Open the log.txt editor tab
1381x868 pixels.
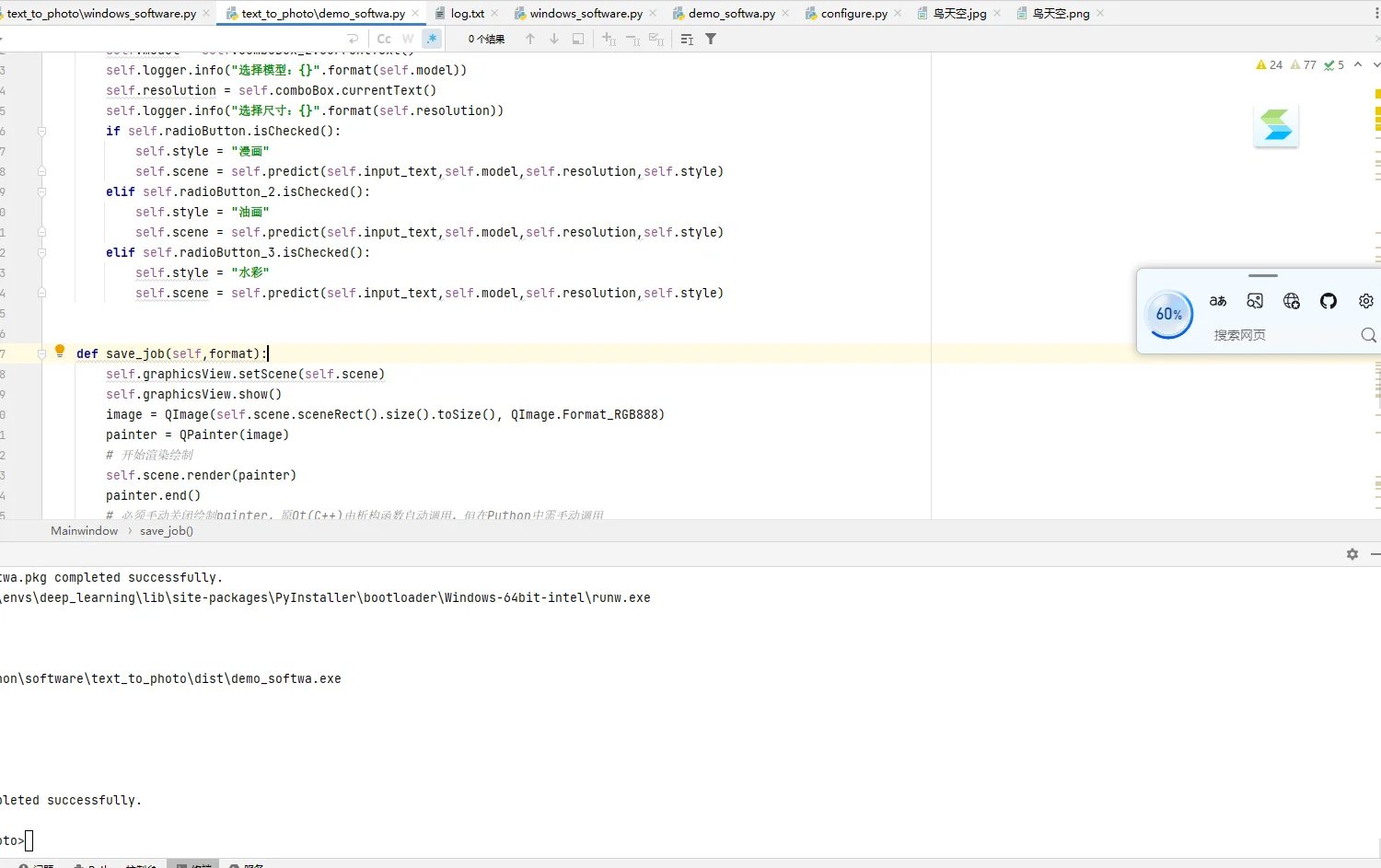pyautogui.click(x=468, y=14)
